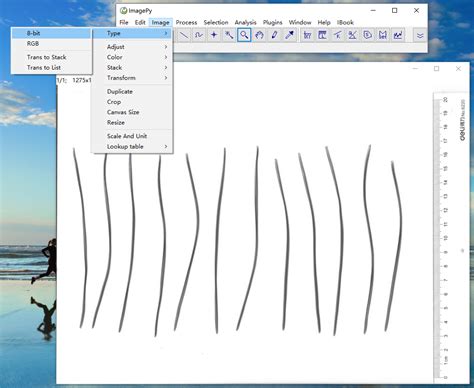Choose Resize menu entry

(x=132, y=123)
